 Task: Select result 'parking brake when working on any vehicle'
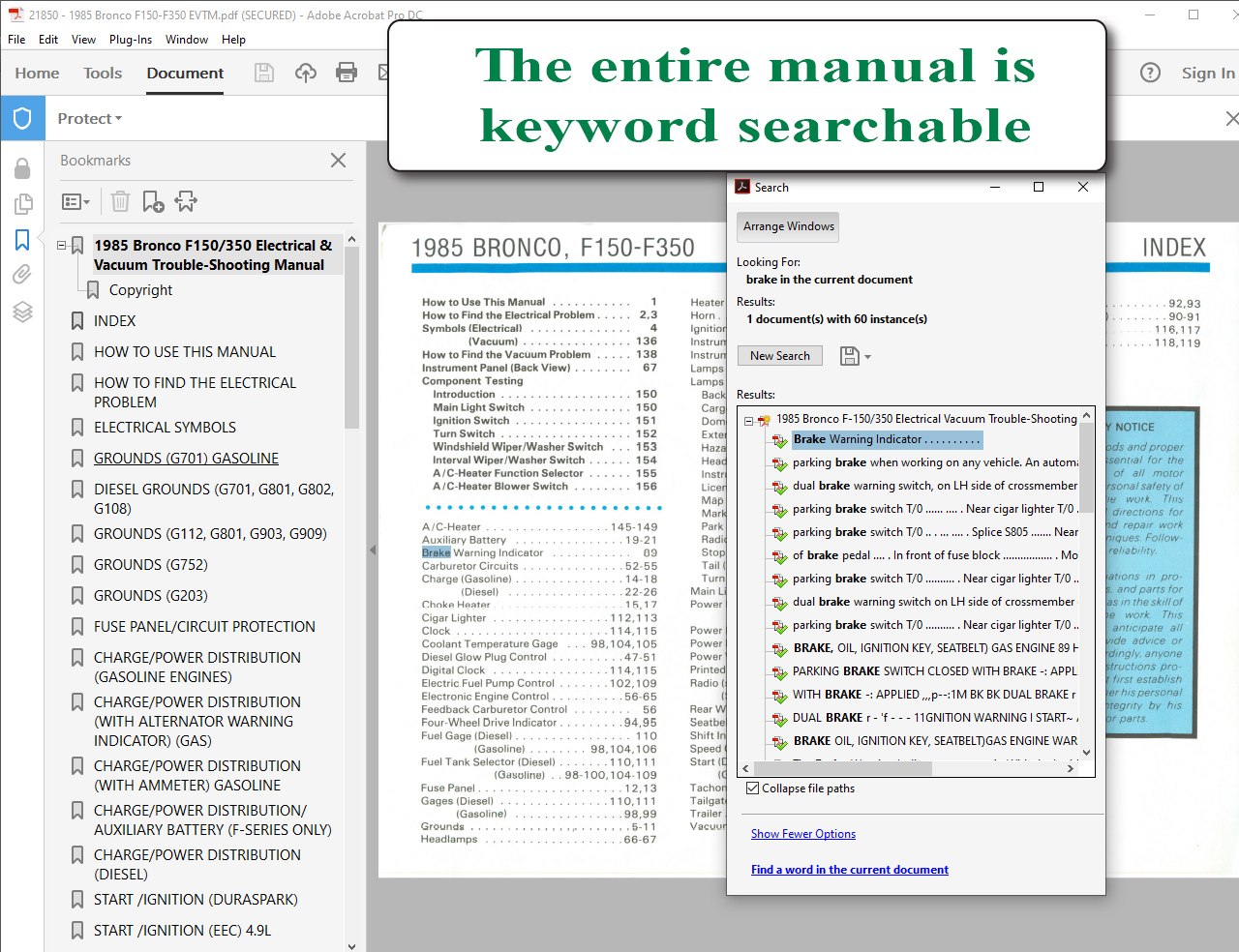935,462
